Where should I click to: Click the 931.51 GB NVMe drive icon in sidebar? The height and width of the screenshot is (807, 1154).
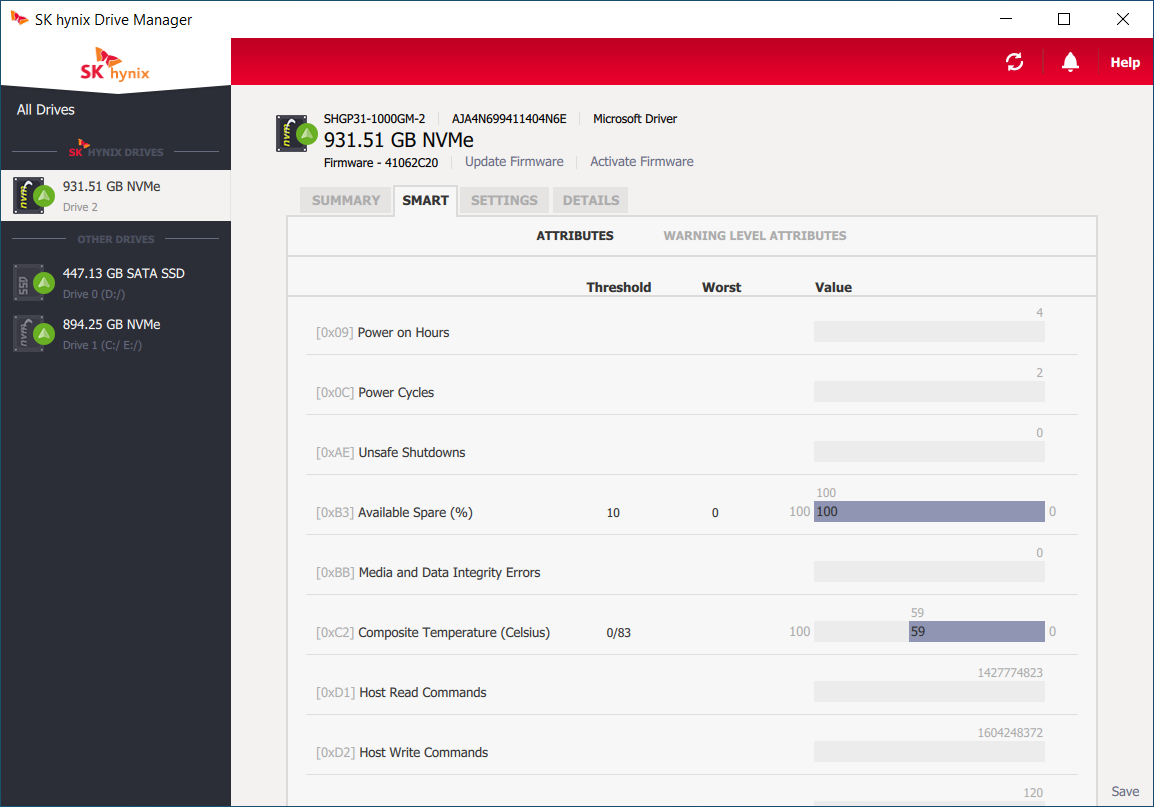coord(33,196)
